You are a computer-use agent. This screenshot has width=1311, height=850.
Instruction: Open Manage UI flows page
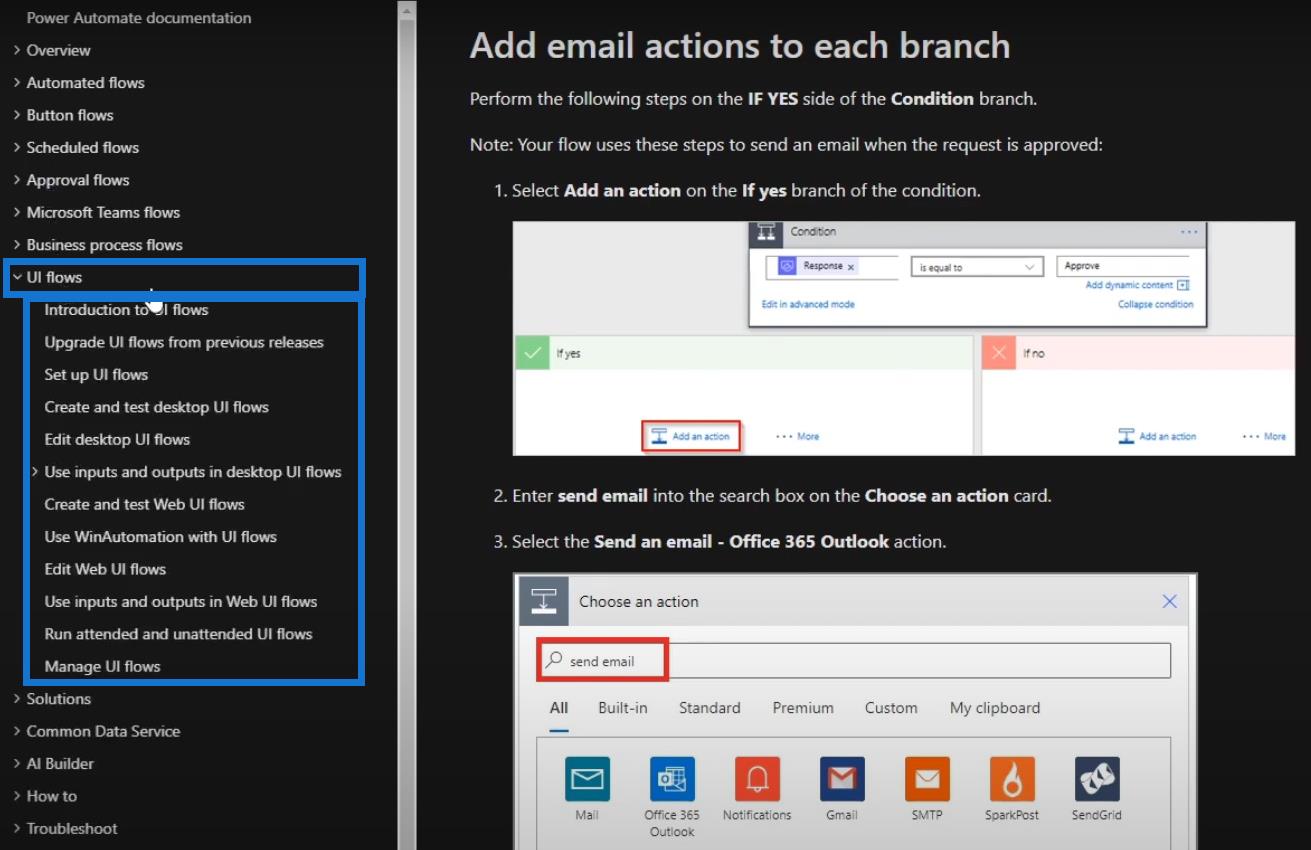pos(102,666)
